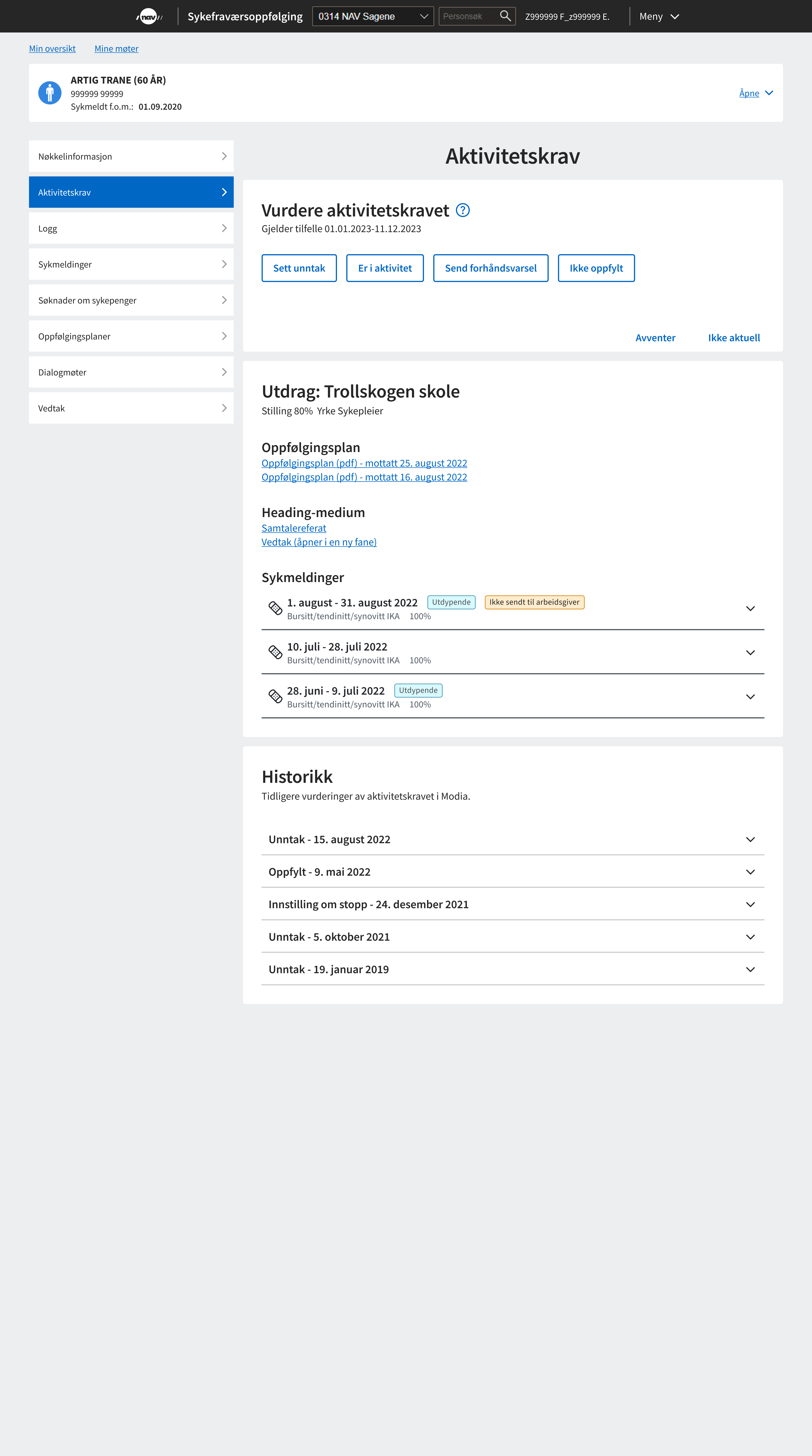812x1456 pixels.
Task: Go to Mine møter link
Action: tap(116, 49)
